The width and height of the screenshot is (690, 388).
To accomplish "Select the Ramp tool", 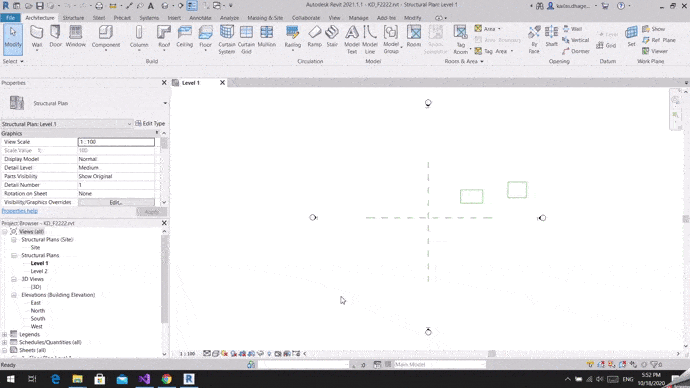I will 314,37.
